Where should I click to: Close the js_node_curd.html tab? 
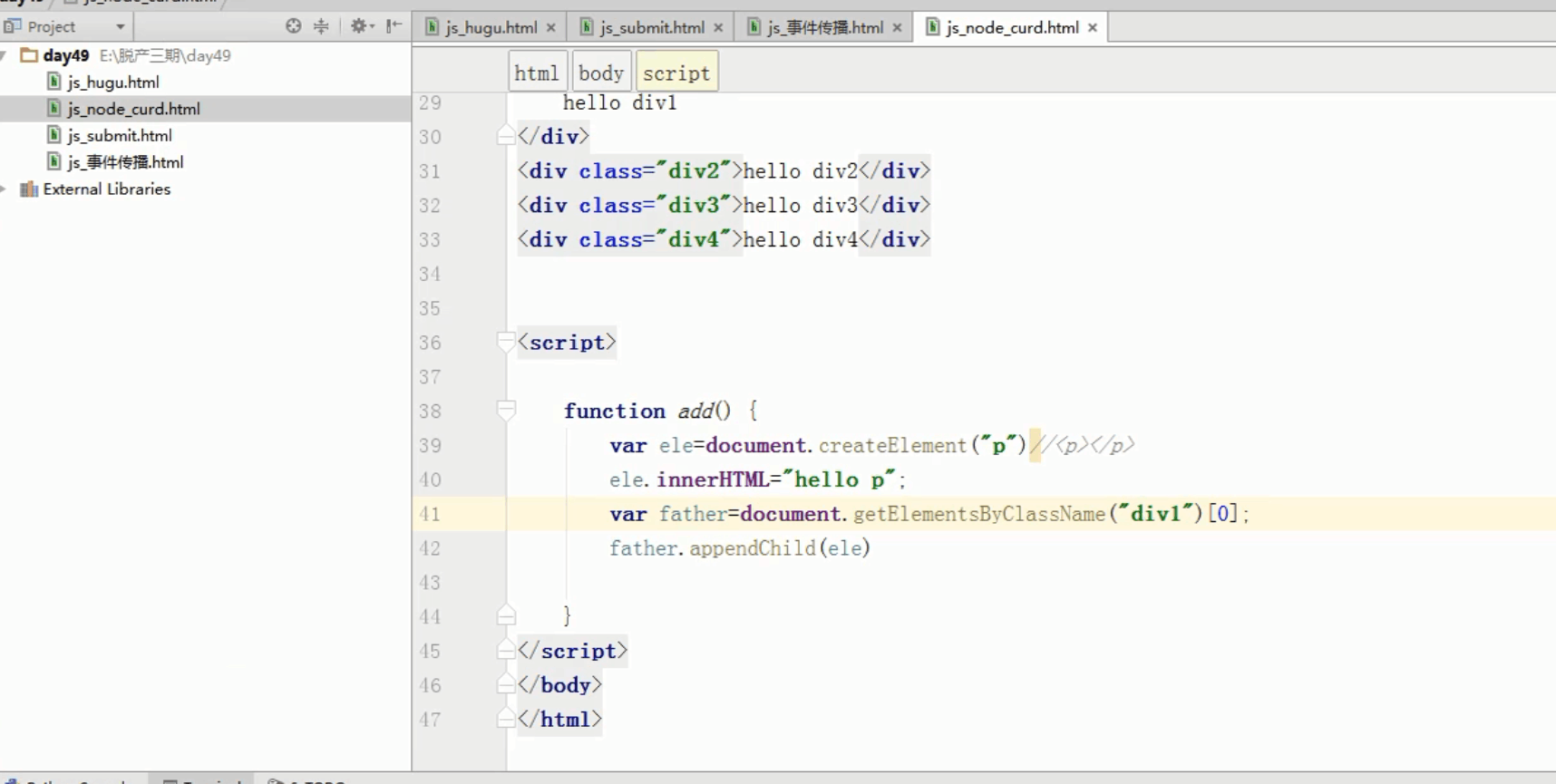coord(1093,28)
